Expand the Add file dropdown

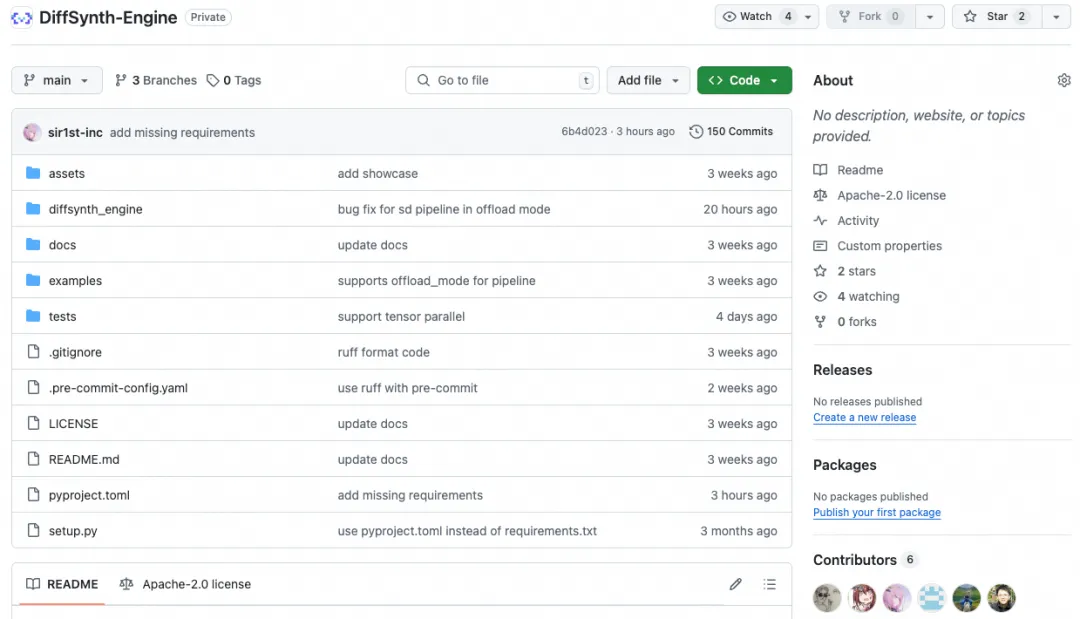tap(649, 81)
